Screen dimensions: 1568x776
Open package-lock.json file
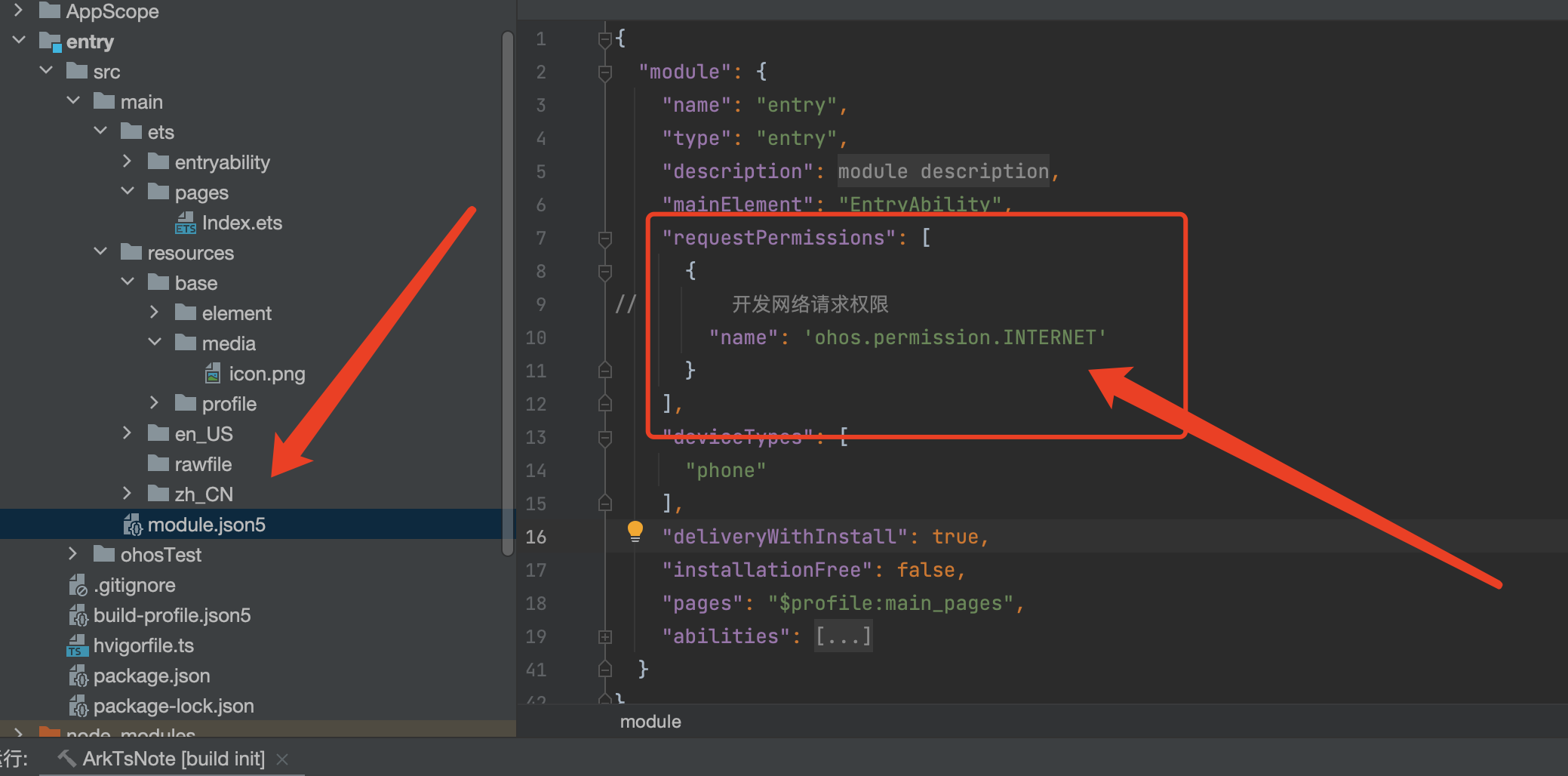tap(174, 706)
